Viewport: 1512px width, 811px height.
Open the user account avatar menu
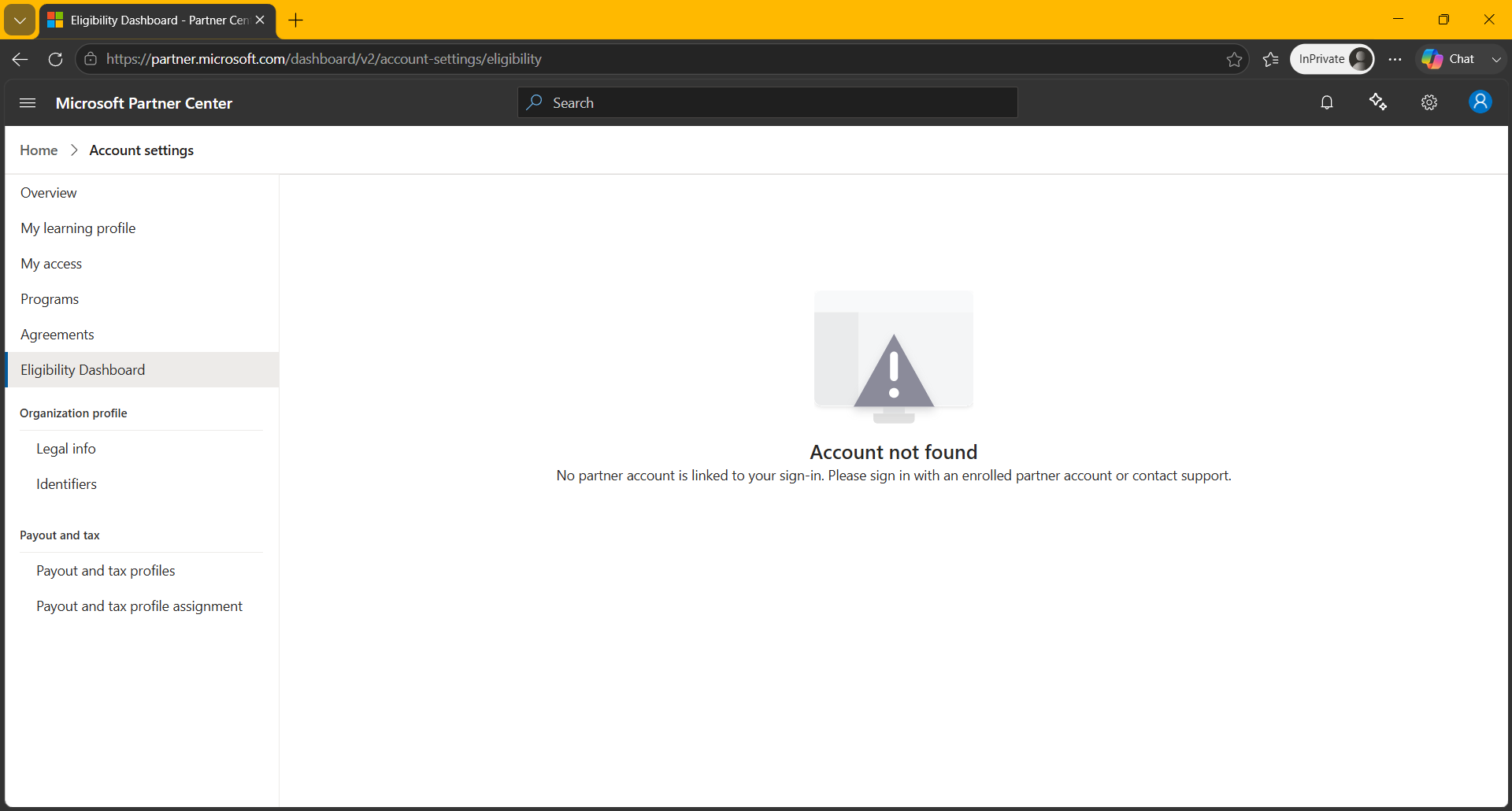click(x=1480, y=102)
